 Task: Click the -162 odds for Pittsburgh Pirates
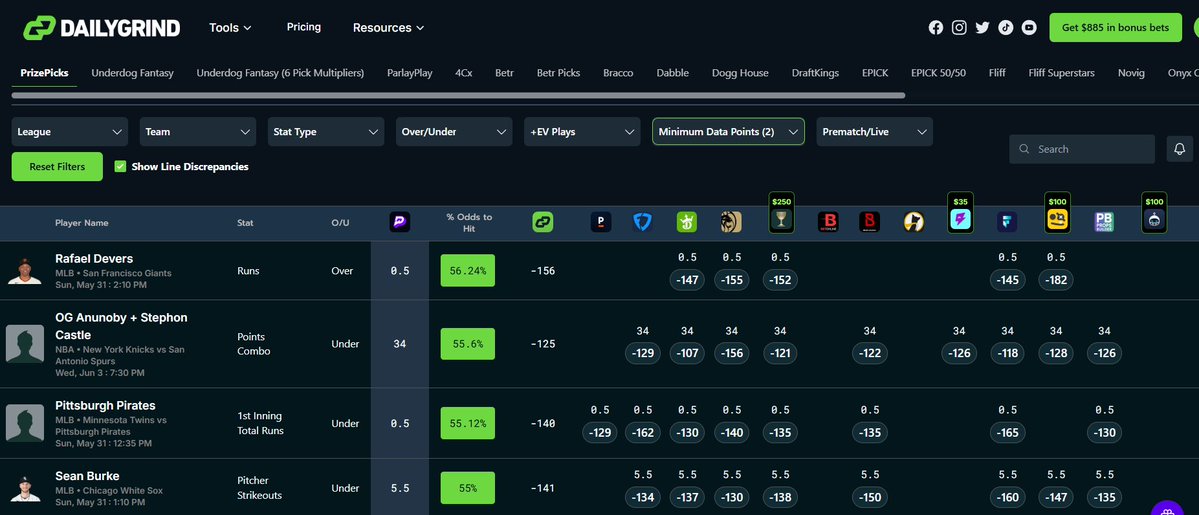coord(642,433)
